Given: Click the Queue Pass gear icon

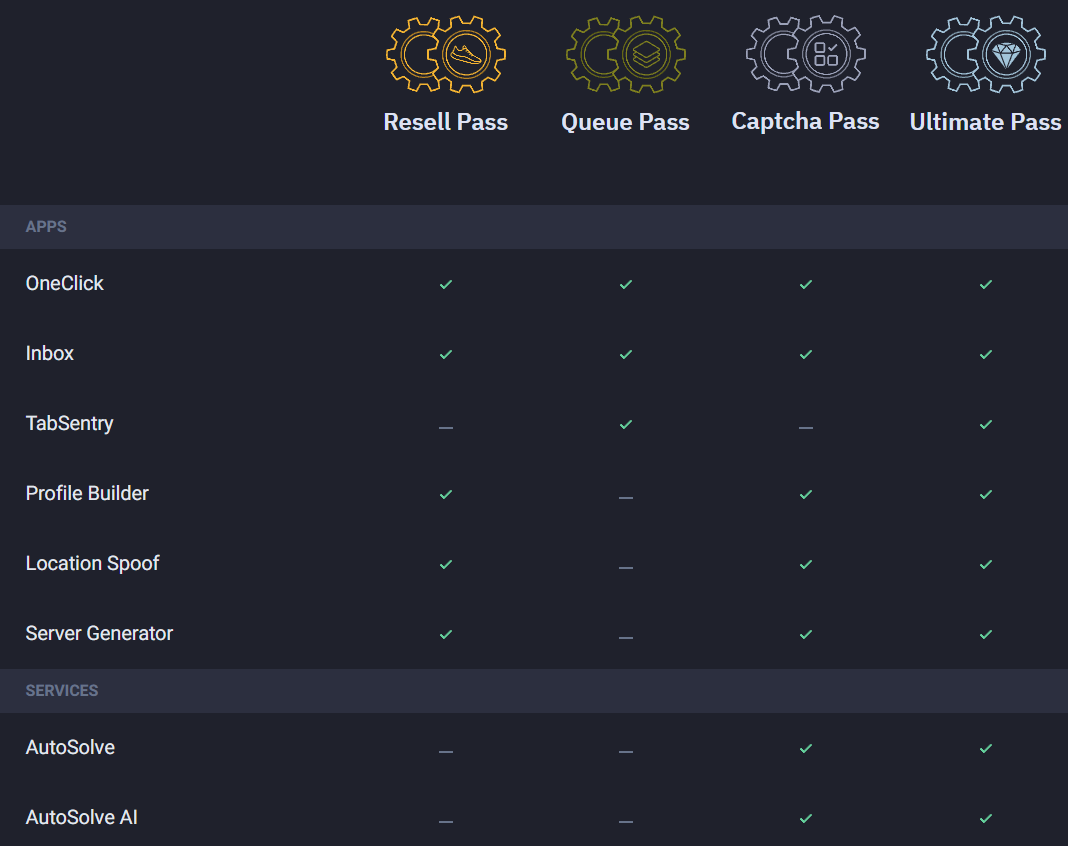Looking at the screenshot, I should 625,54.
